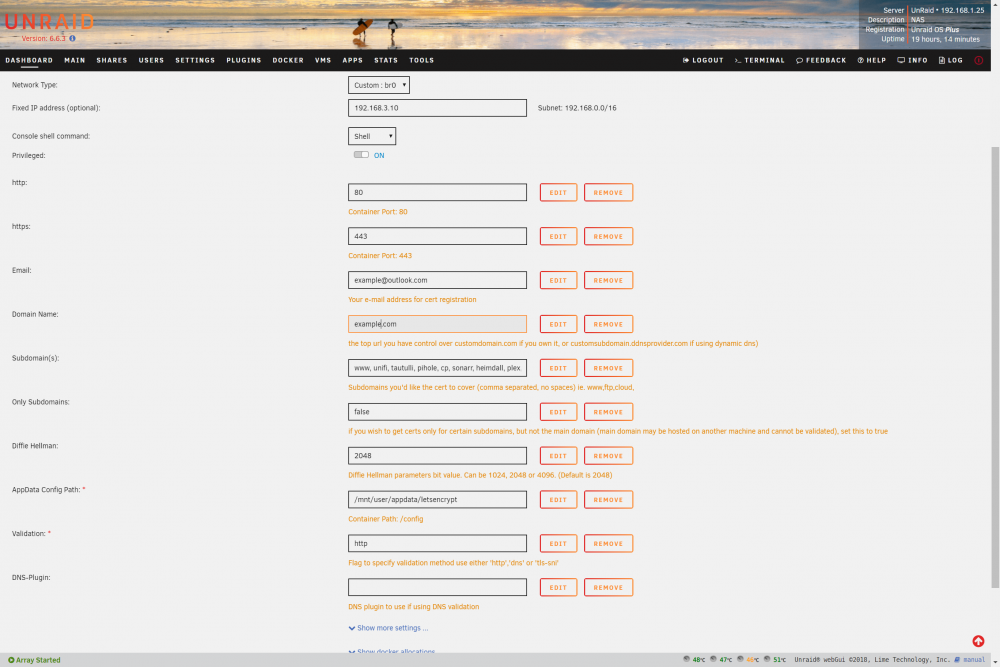Edit the AppData Config Path
Screen dimensions: 1000x667
[558, 500]
